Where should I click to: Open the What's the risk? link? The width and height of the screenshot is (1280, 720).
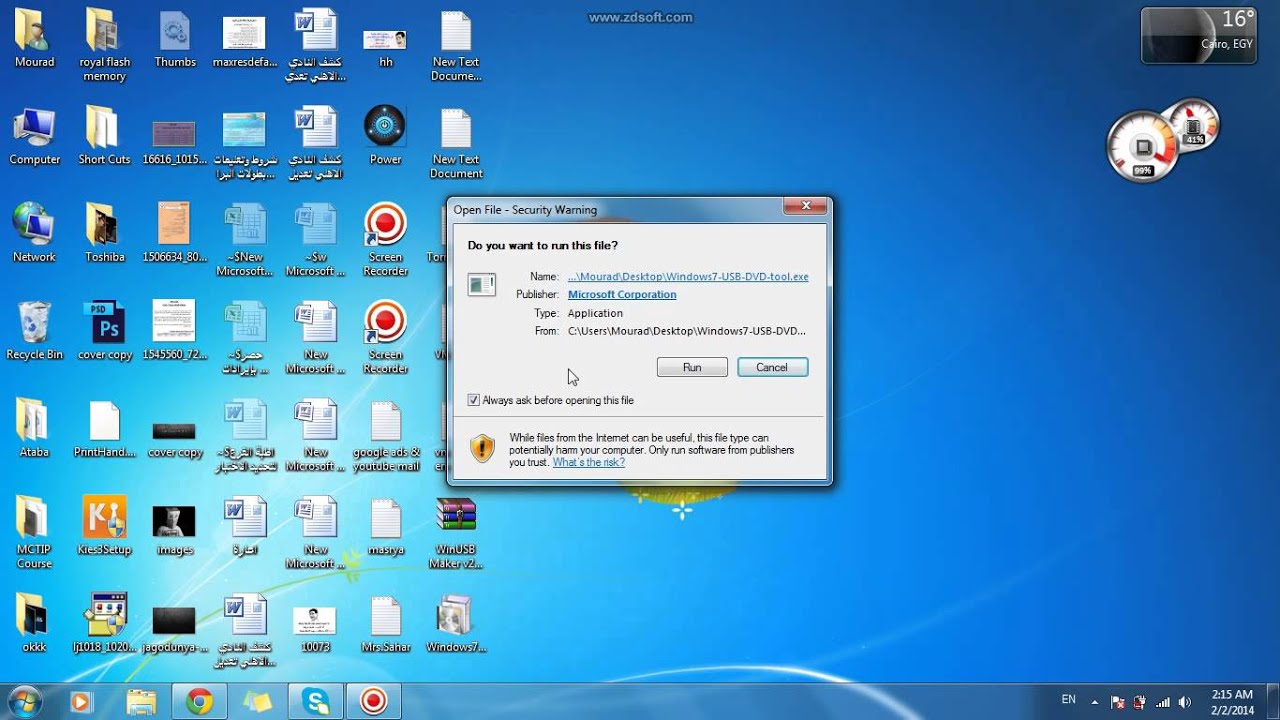click(x=589, y=462)
